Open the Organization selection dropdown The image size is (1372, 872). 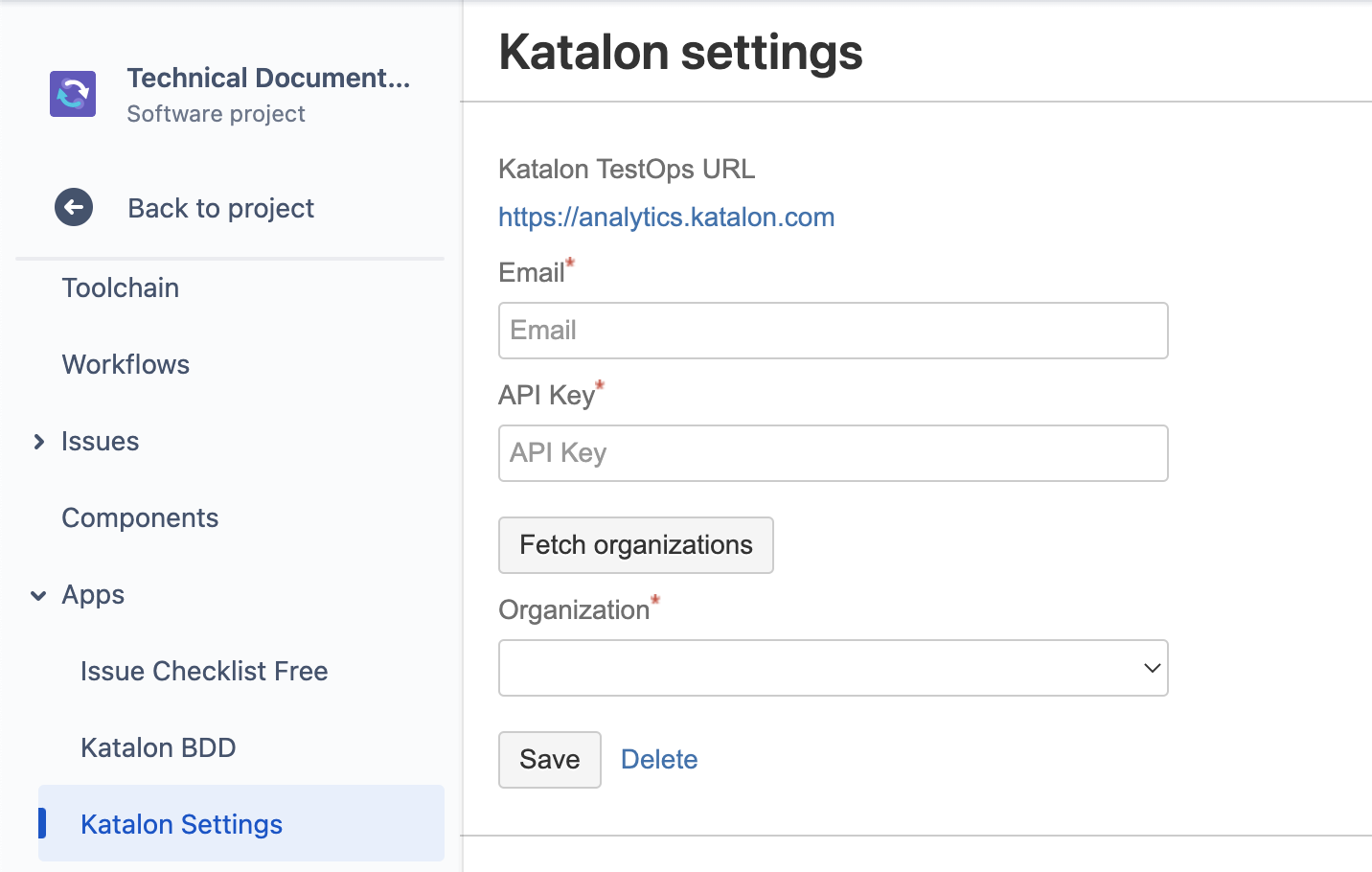coord(833,668)
